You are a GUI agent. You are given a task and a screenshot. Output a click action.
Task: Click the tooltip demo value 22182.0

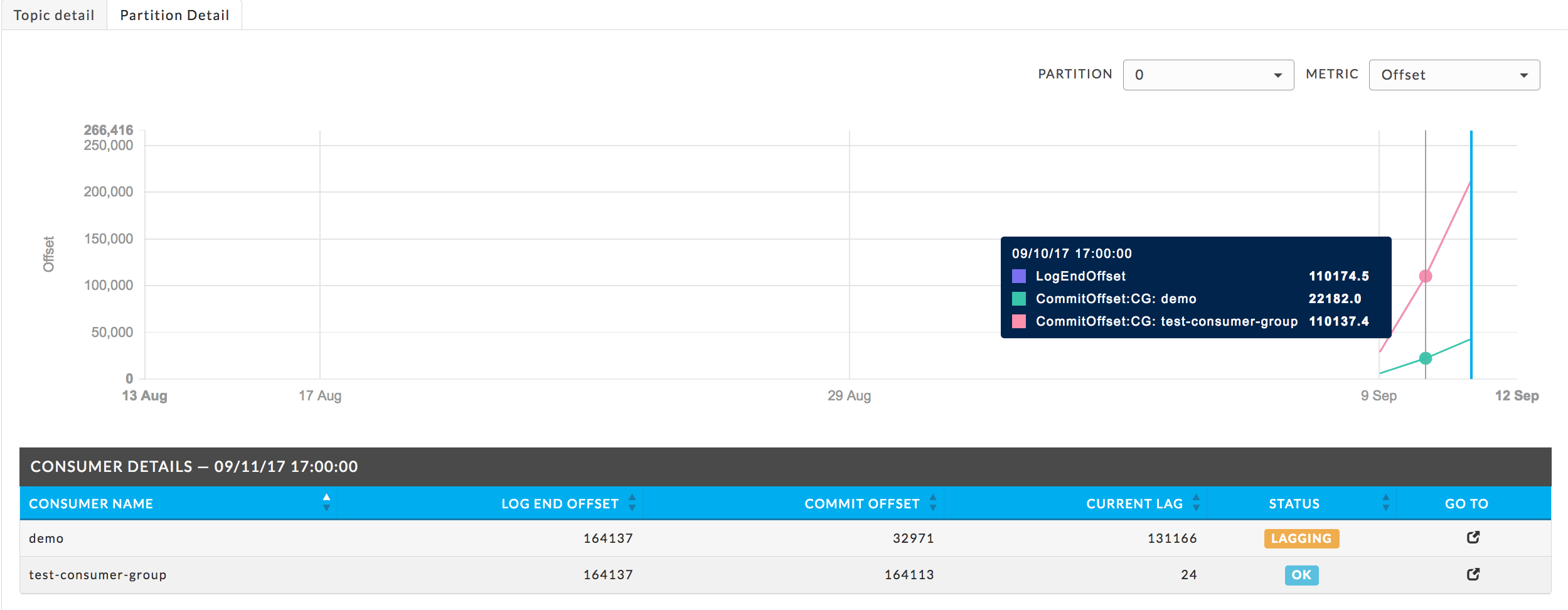(1335, 299)
